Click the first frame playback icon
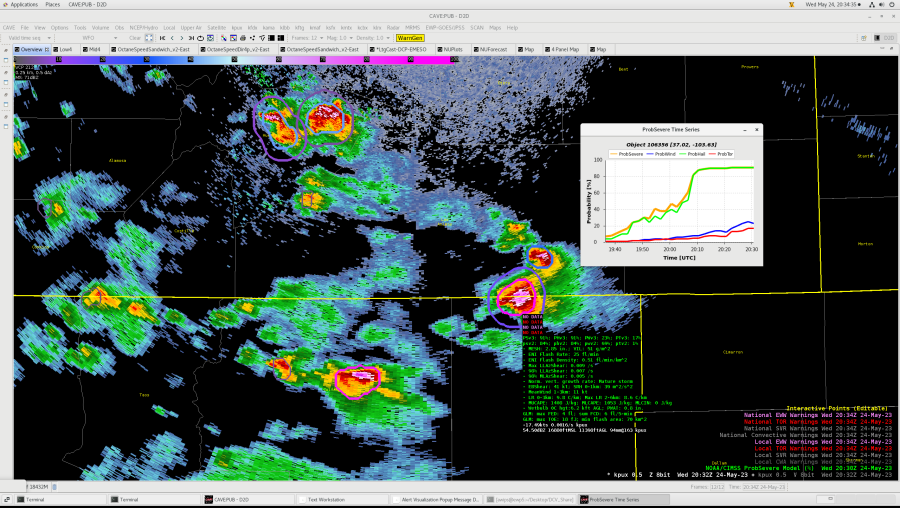Image resolution: width=900 pixels, height=508 pixels. pyautogui.click(x=161, y=37)
